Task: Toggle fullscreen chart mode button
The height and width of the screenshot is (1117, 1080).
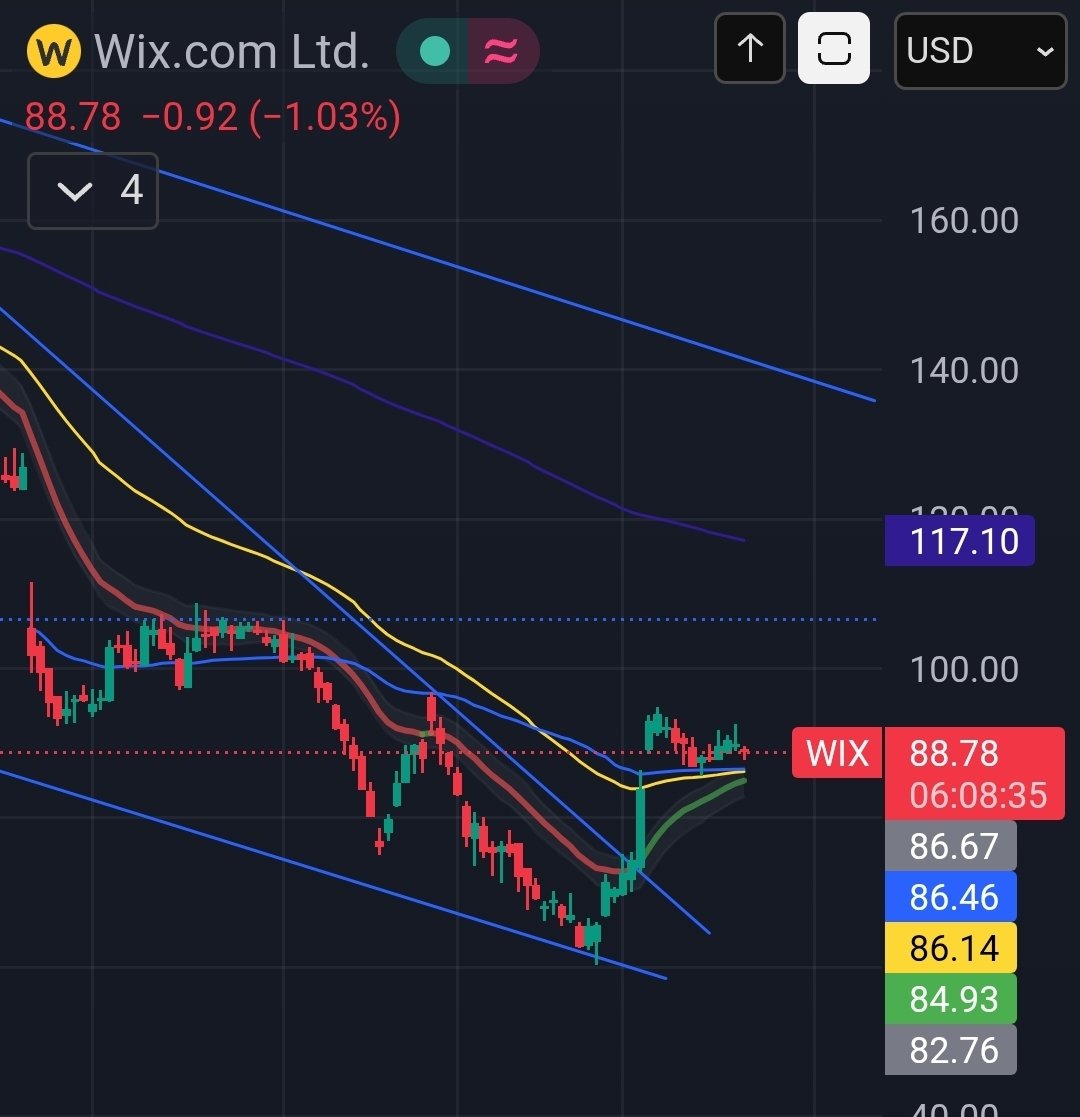Action: pyautogui.click(x=834, y=48)
